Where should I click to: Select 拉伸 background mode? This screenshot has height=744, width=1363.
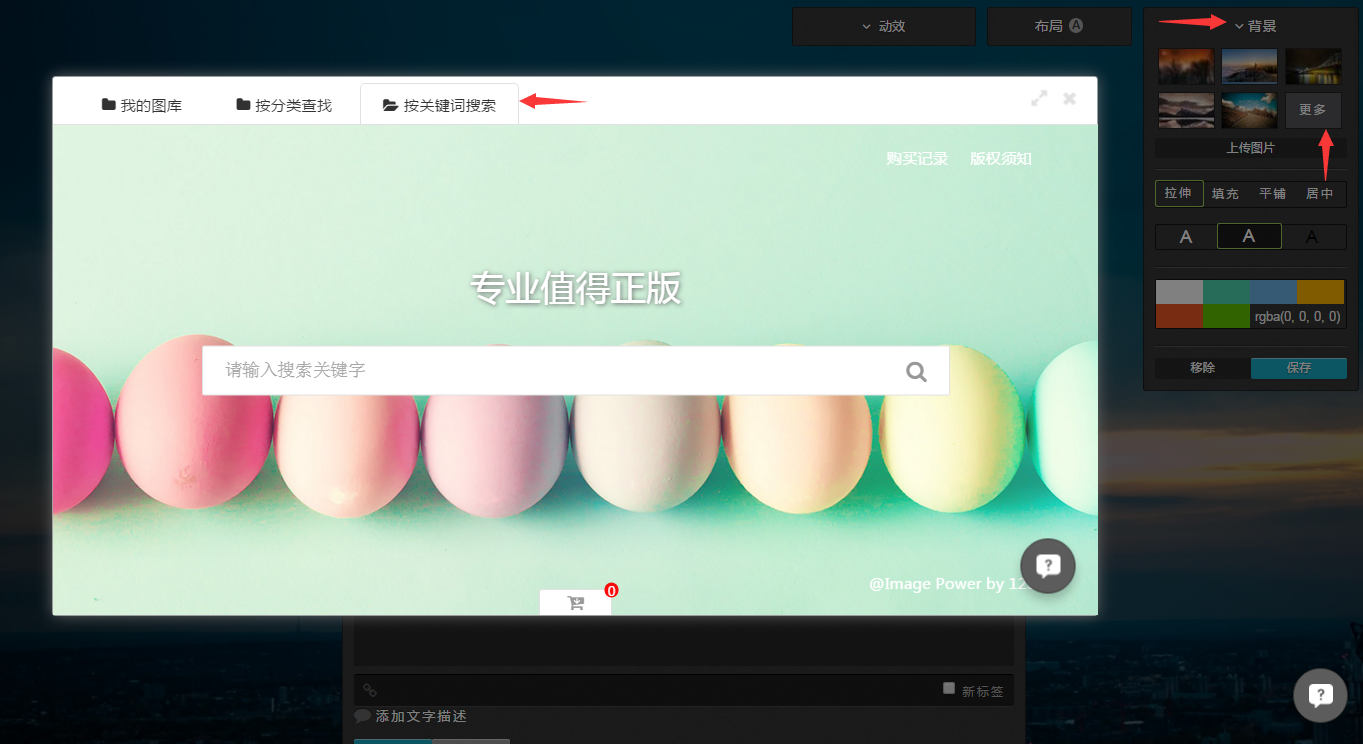click(x=1178, y=193)
